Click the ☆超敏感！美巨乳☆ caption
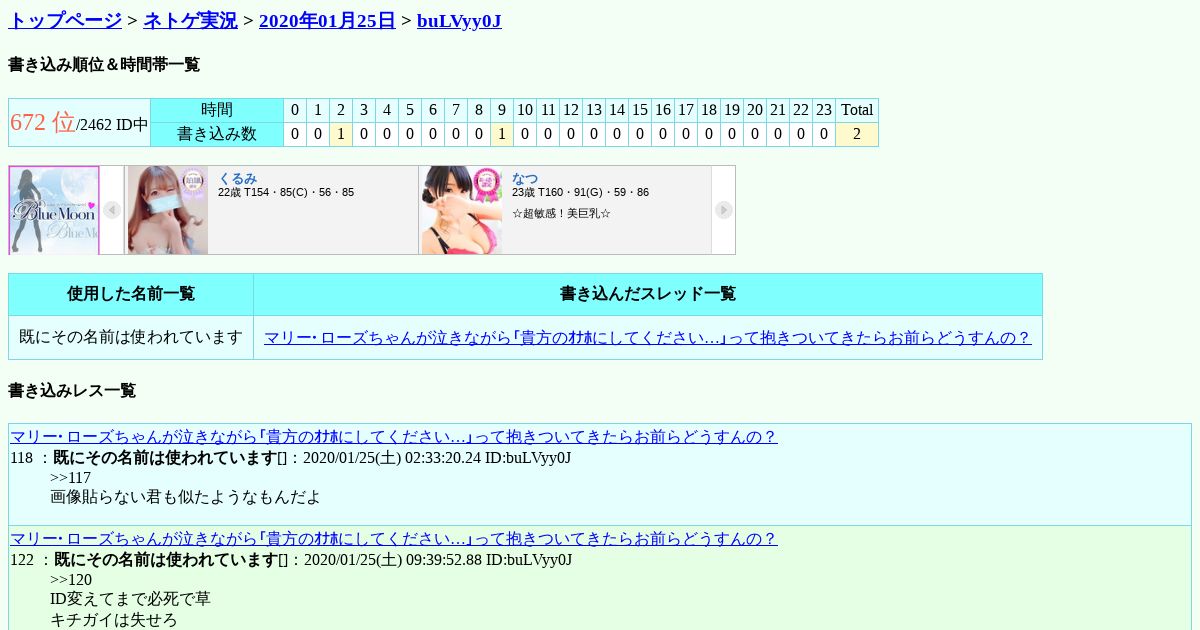Image resolution: width=1200 pixels, height=630 pixels. click(x=561, y=213)
